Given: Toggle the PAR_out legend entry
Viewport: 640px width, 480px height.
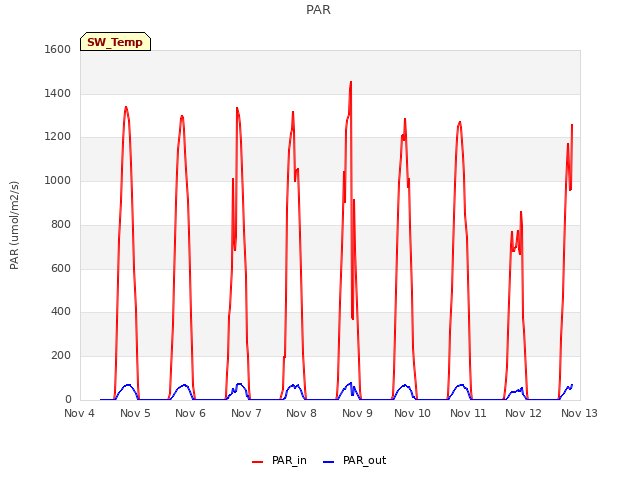Looking at the screenshot, I should 354,461.
